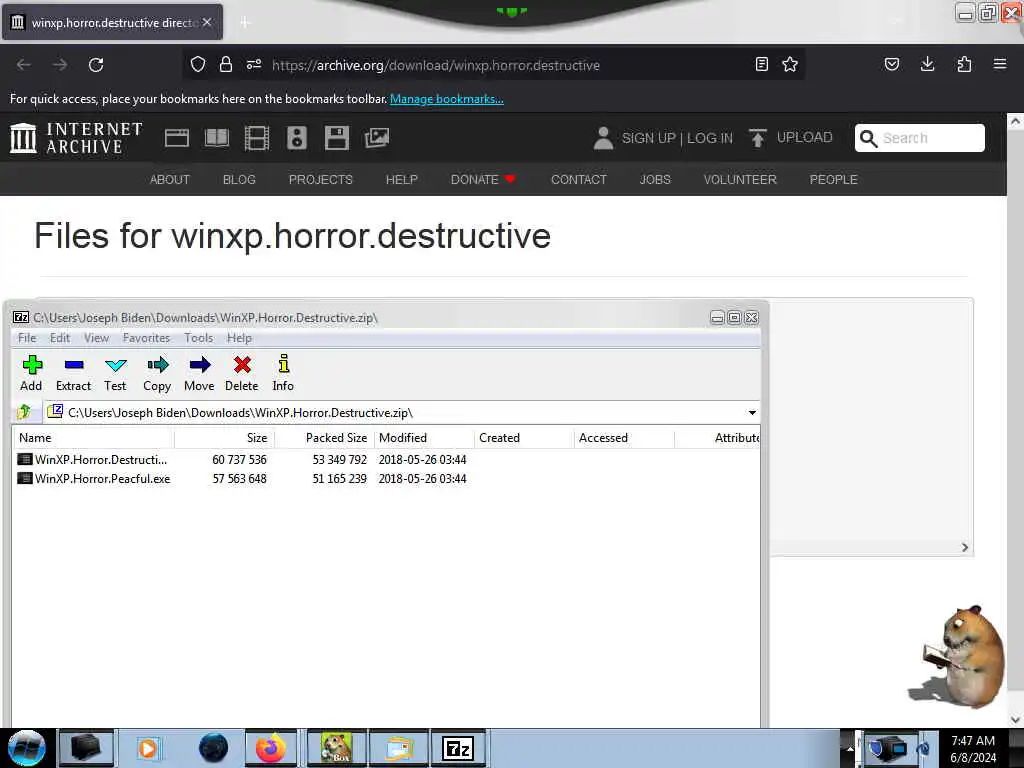This screenshot has height=768, width=1024.
Task: Select the WinXP.Horror.Destructi... file row
Action: [x=385, y=460]
